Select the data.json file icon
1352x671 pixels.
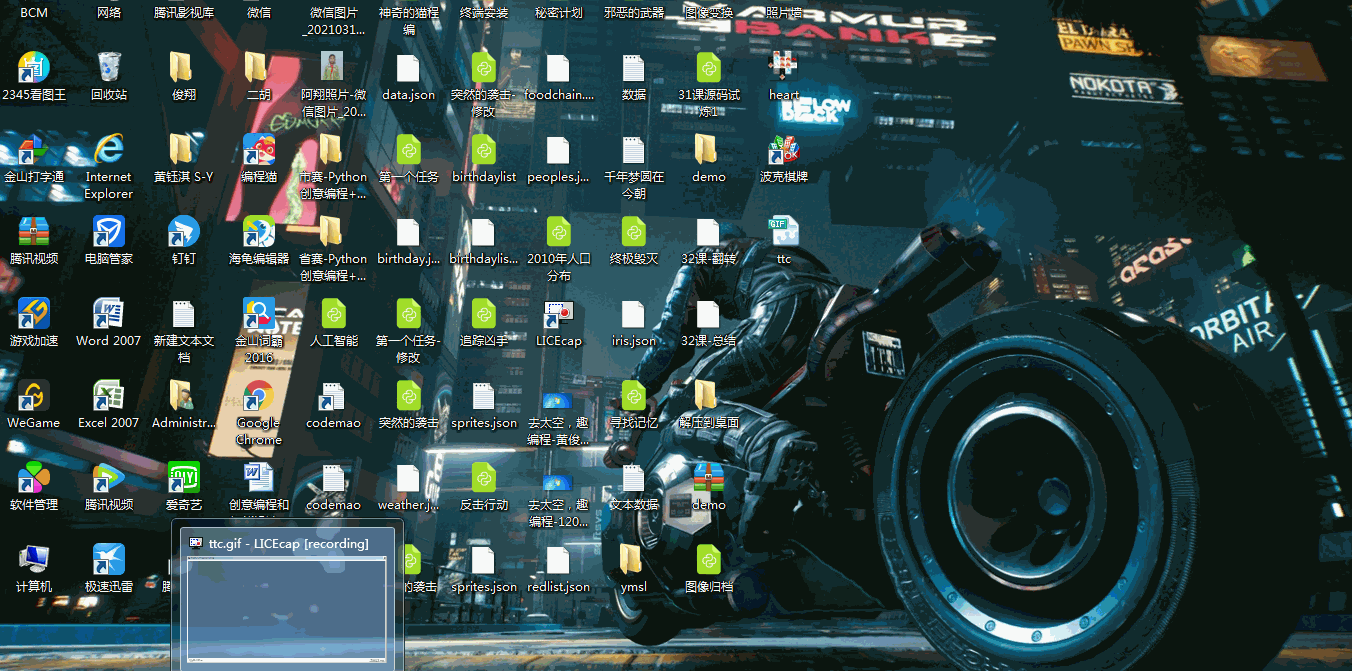tap(409, 68)
